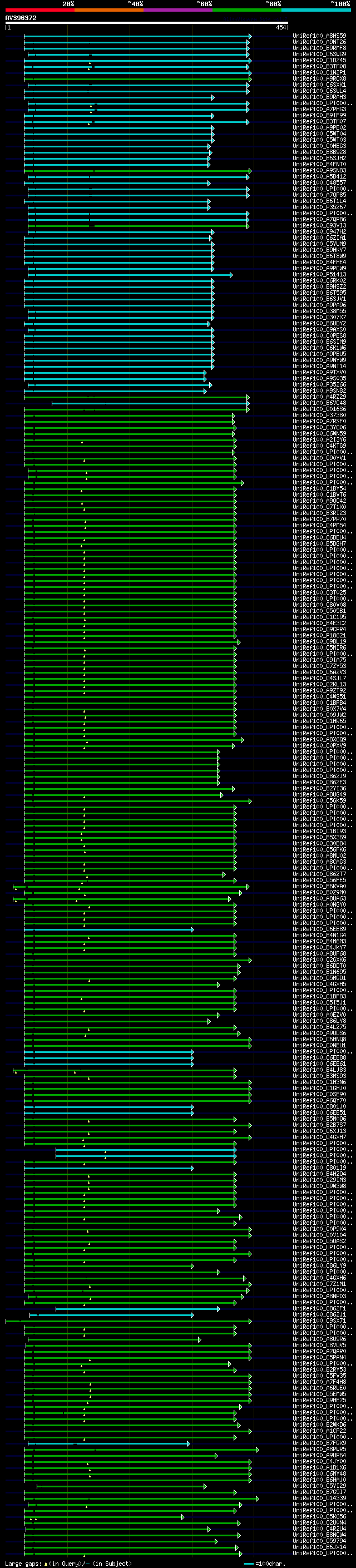This screenshot has height=1568, width=356.
Task: Open hit UniRef100_B9RMF8
Action: [319, 48]
